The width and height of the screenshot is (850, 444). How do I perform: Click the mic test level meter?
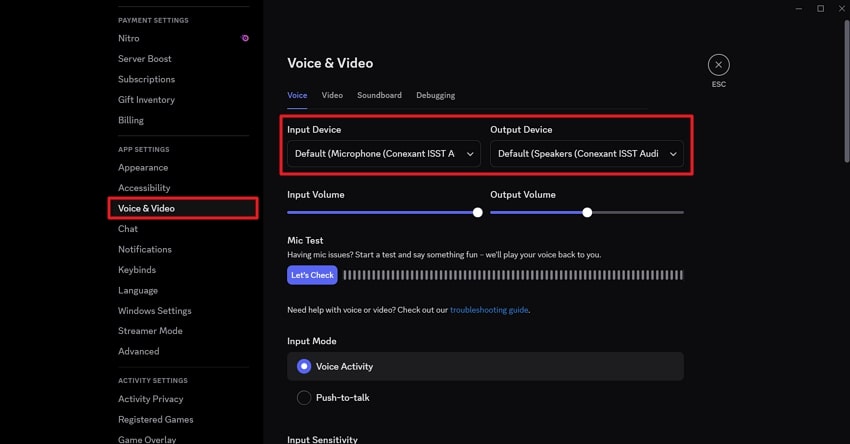tap(513, 275)
